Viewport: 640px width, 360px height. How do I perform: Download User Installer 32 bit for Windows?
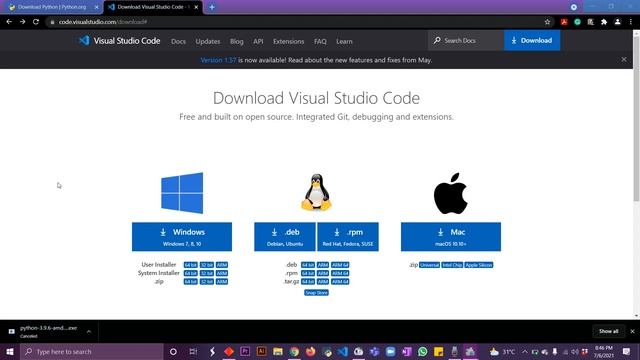[207, 265]
